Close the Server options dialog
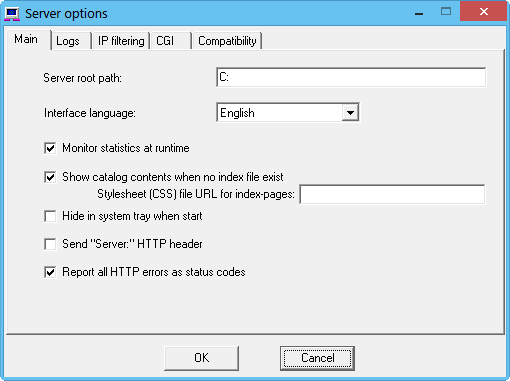This screenshot has width=510, height=381. [x=483, y=12]
